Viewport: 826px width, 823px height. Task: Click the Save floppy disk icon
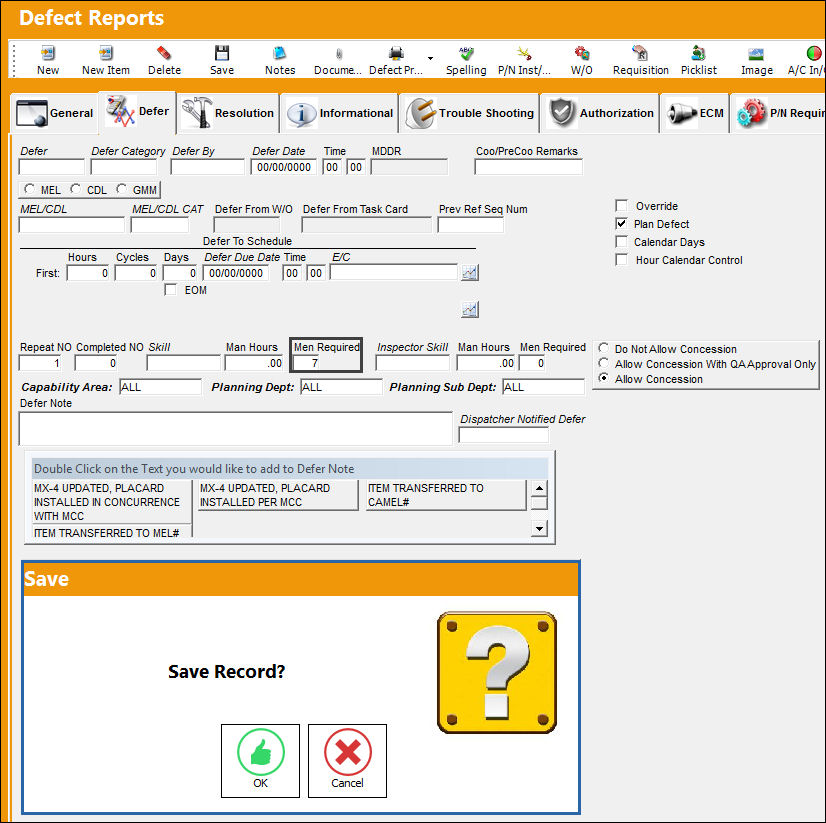[222, 53]
